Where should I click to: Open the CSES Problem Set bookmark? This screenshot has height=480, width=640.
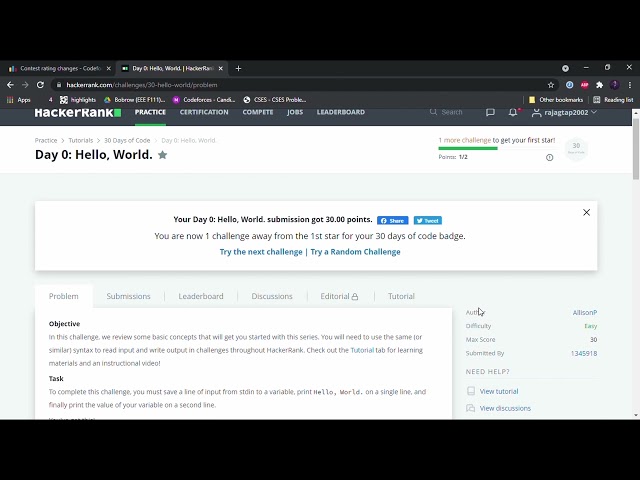[274, 100]
